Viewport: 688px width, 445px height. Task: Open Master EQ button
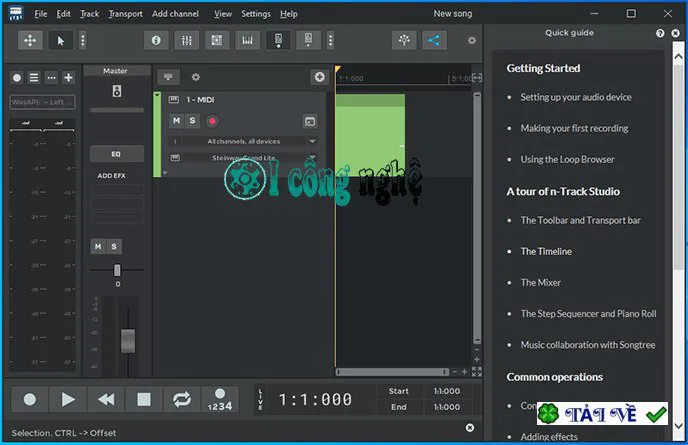tap(117, 154)
